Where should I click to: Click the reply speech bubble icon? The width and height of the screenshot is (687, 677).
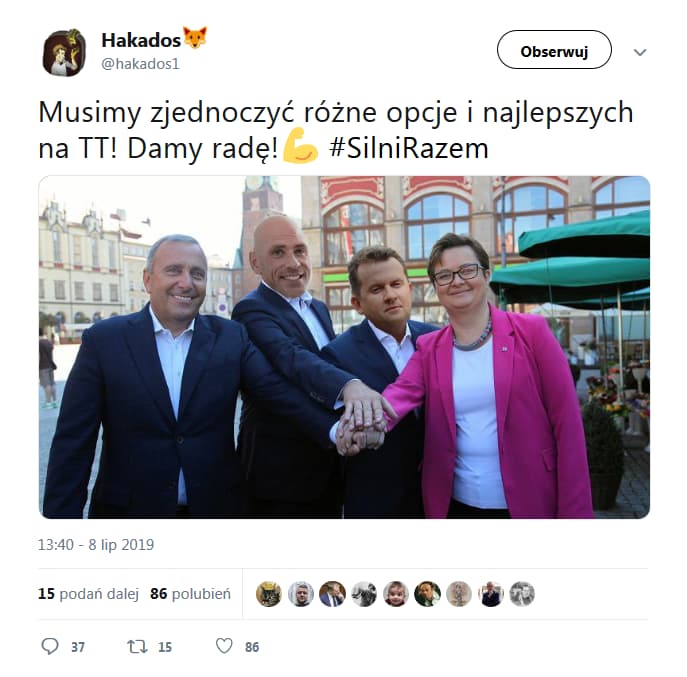pyautogui.click(x=50, y=646)
